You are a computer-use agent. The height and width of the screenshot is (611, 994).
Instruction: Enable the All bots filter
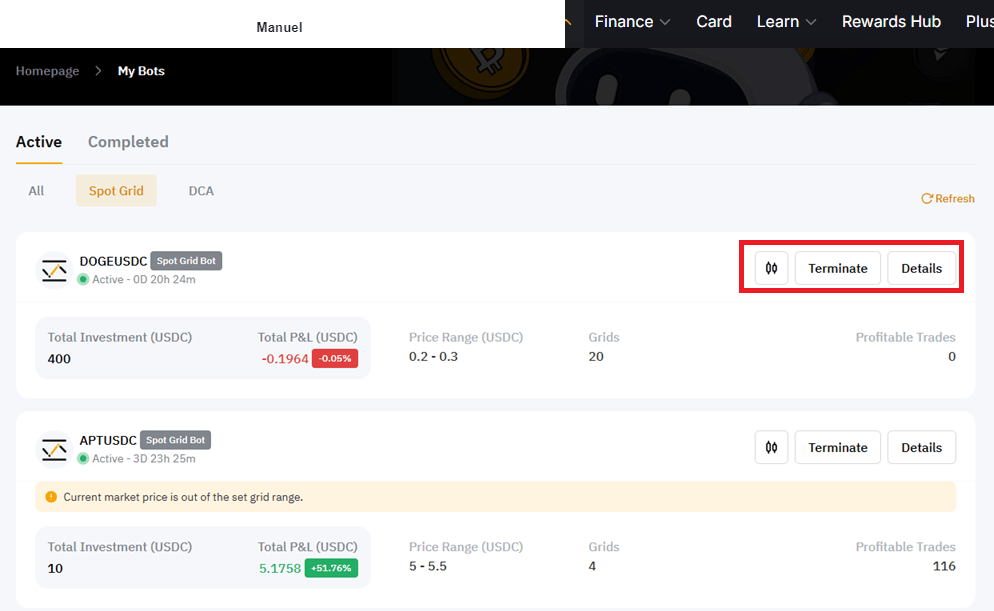[x=36, y=190]
